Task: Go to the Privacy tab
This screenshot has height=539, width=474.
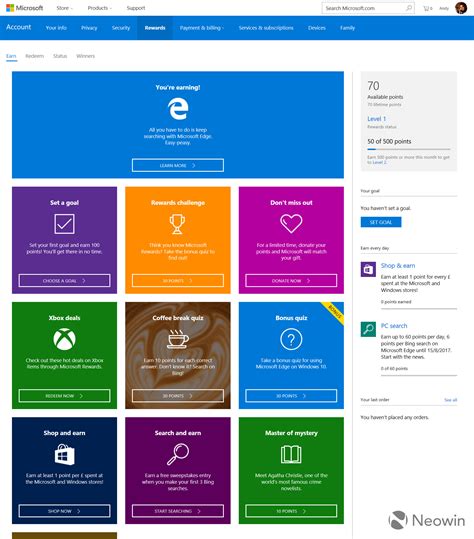Action: (x=89, y=28)
